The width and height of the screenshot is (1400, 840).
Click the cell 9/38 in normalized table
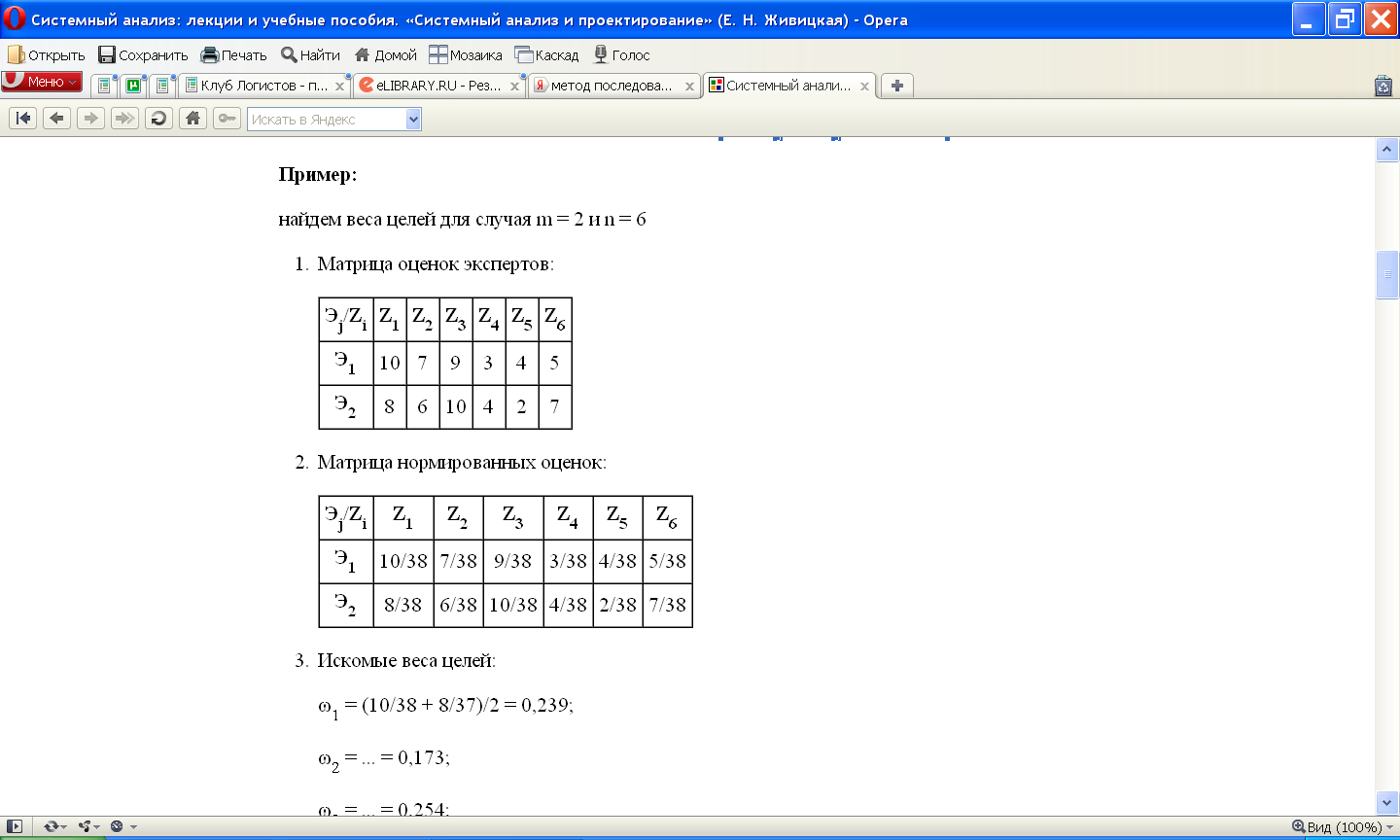(512, 561)
